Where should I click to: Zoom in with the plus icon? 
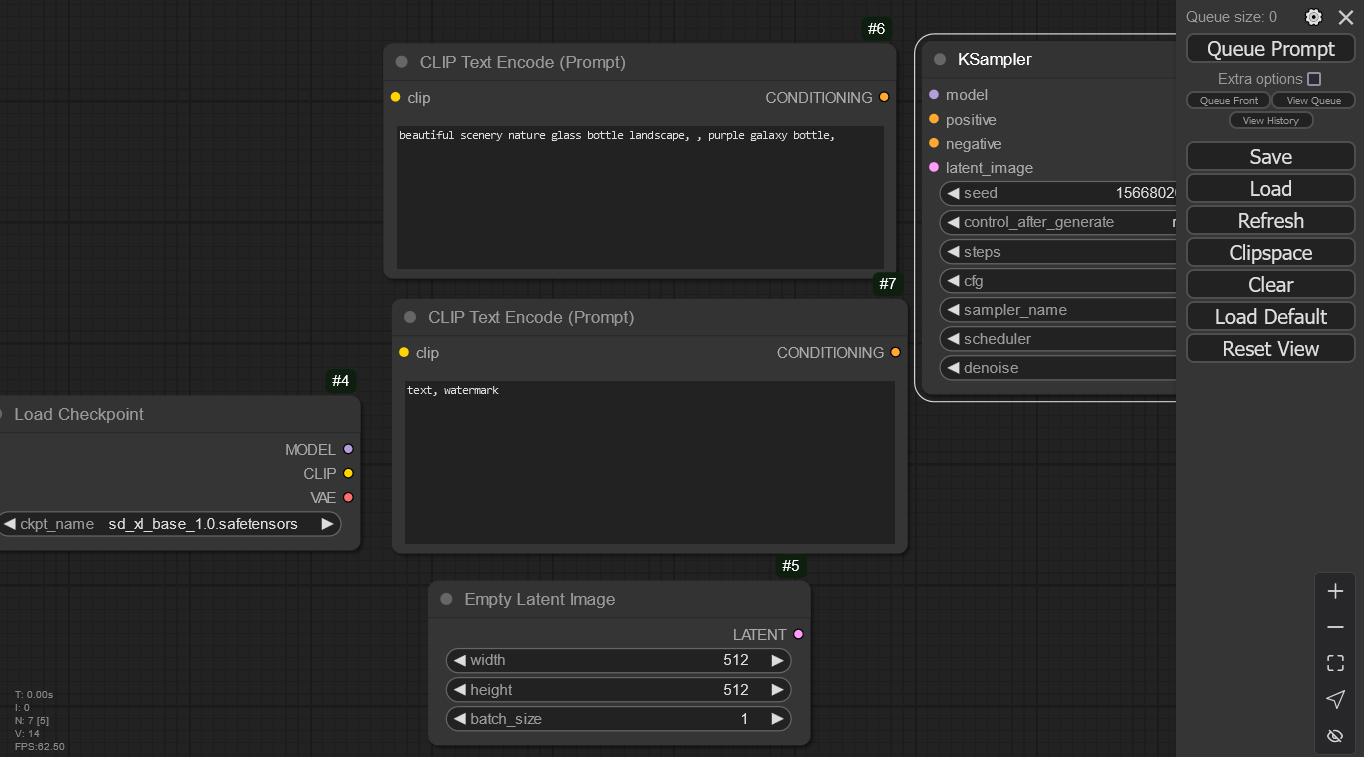(1335, 591)
